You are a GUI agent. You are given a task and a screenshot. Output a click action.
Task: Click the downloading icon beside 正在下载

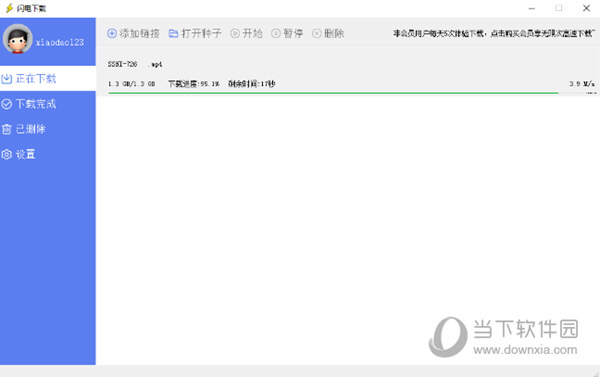click(7, 79)
